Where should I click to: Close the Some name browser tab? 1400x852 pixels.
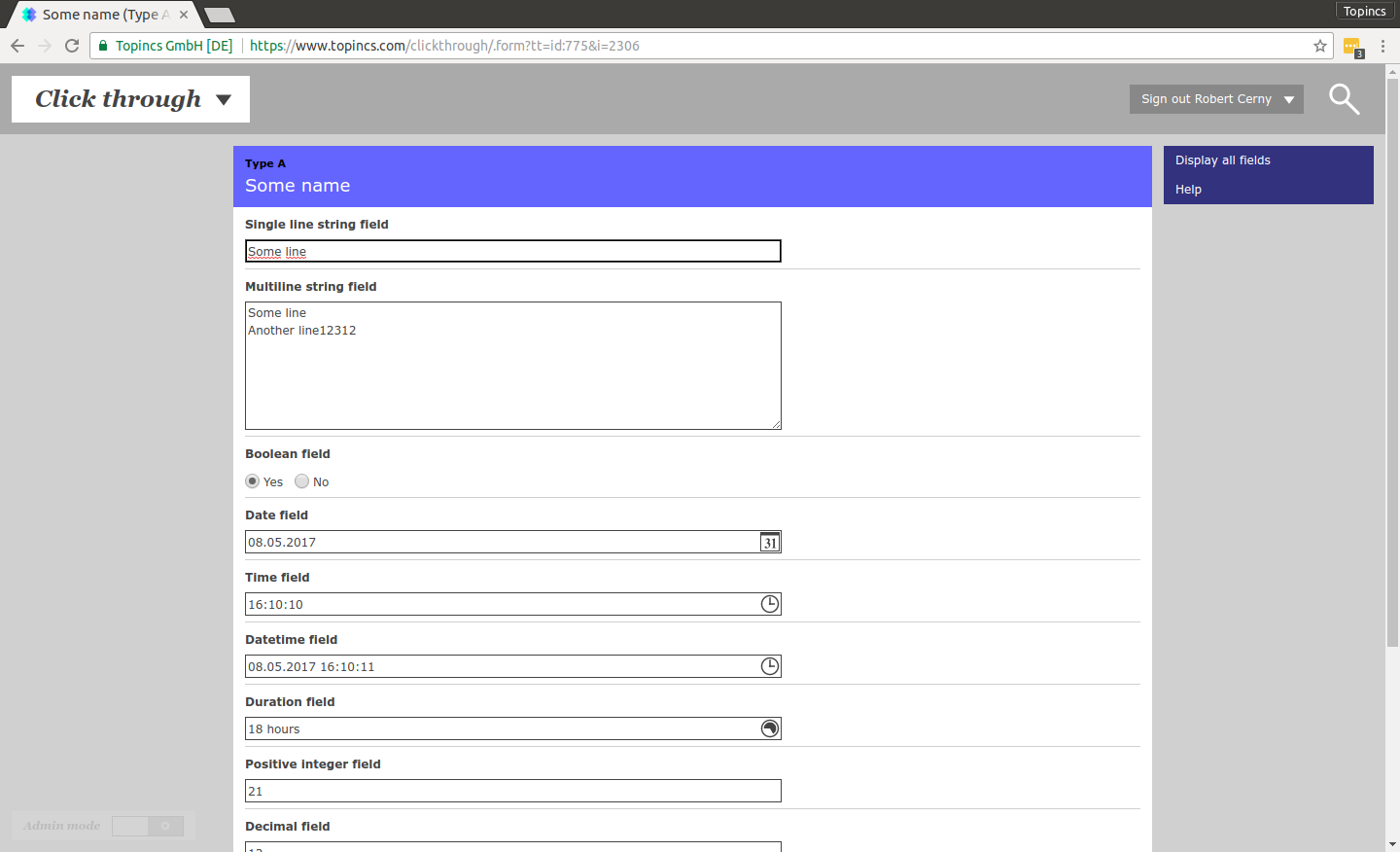click(184, 15)
